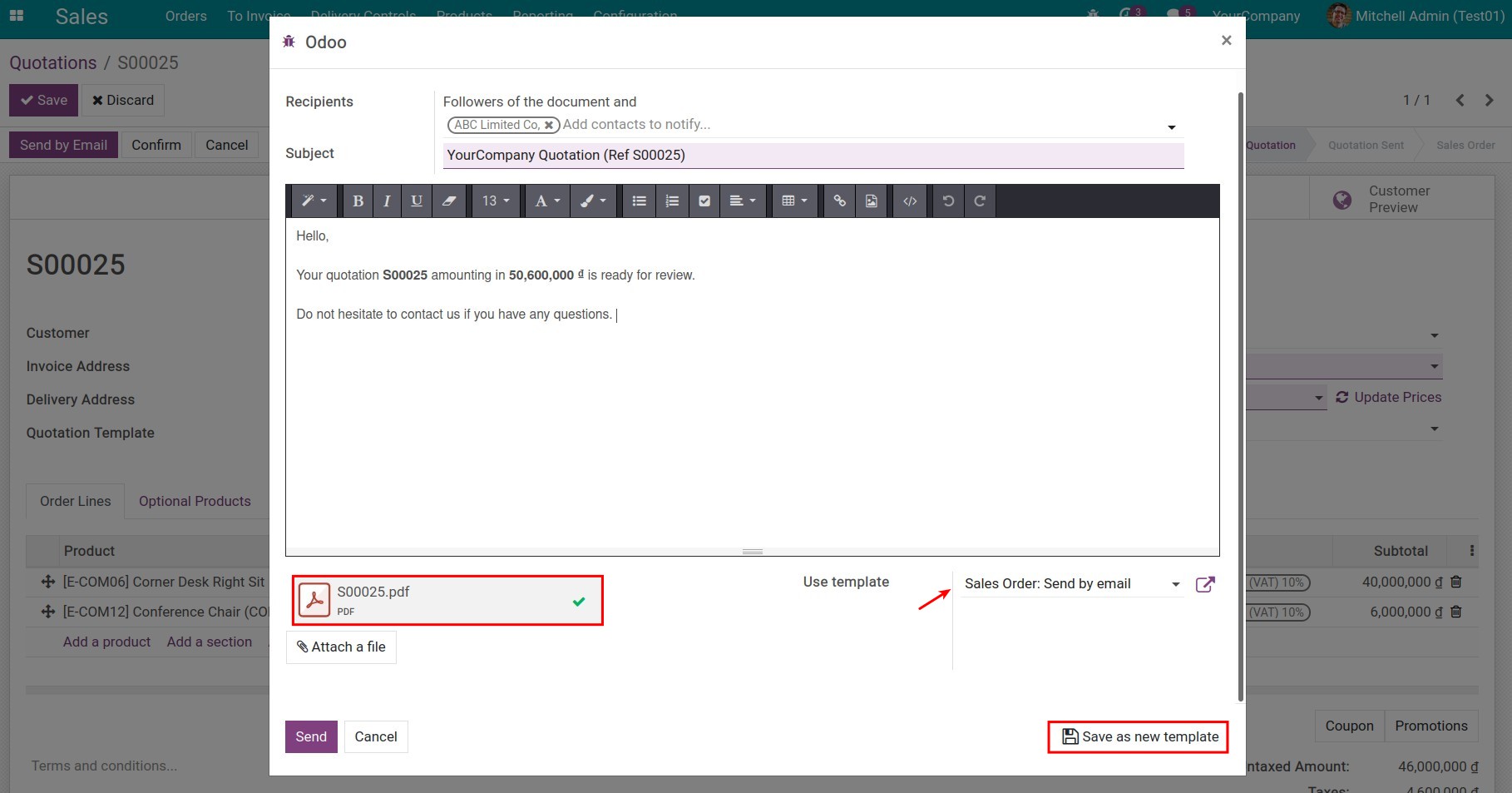Click Update Prices refresh button
The height and width of the screenshot is (793, 1512).
tap(1388, 397)
